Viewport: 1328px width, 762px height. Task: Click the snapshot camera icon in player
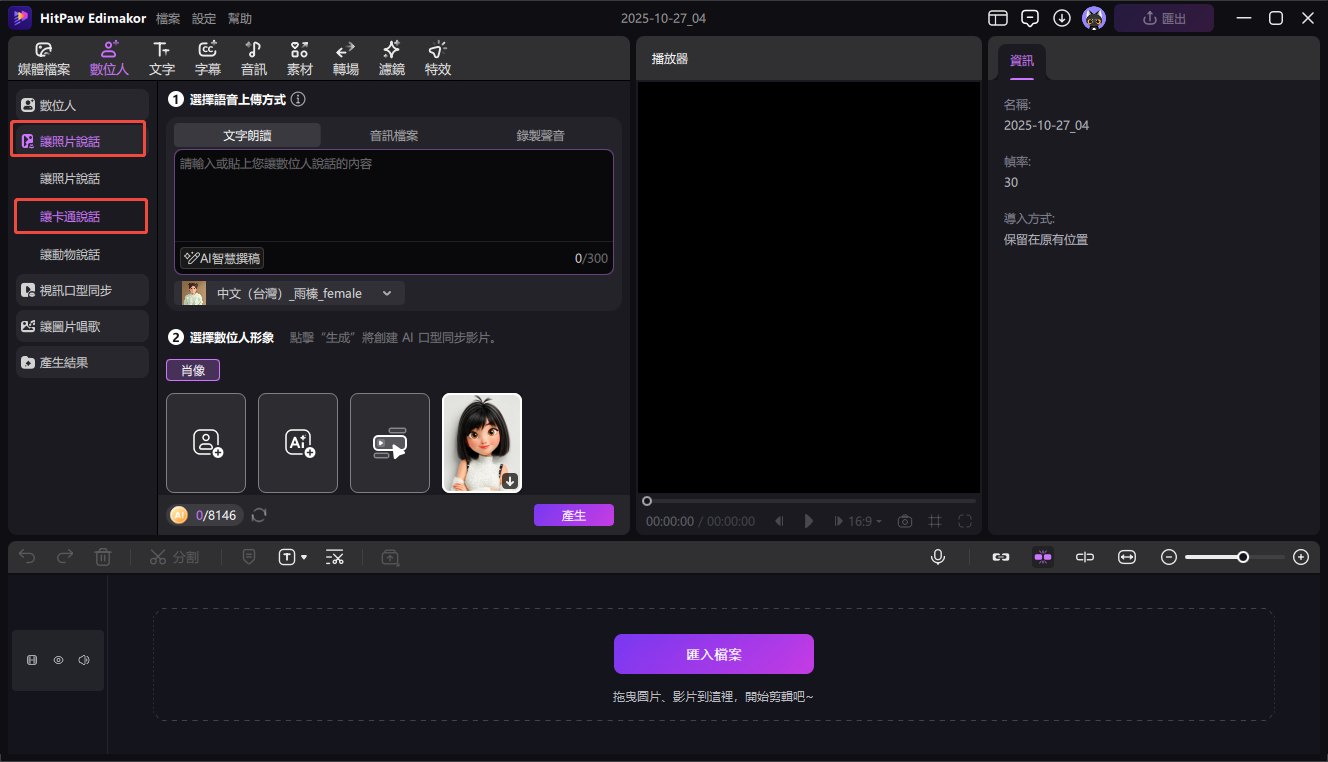905,521
